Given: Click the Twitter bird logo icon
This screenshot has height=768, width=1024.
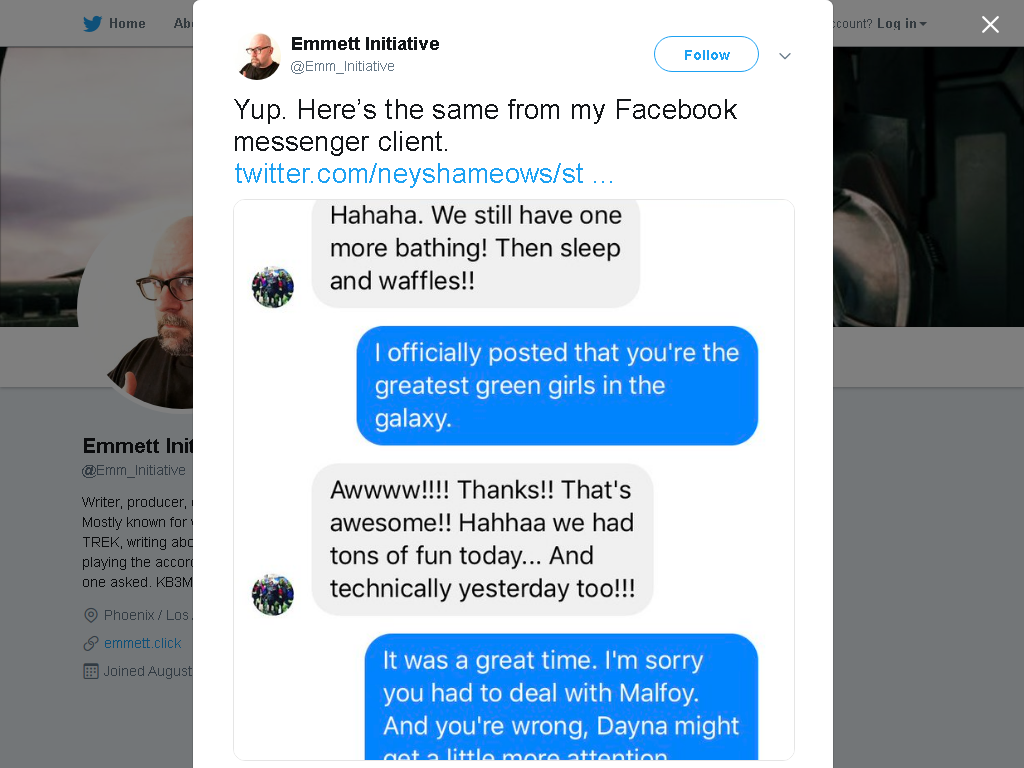Looking at the screenshot, I should (92, 24).
